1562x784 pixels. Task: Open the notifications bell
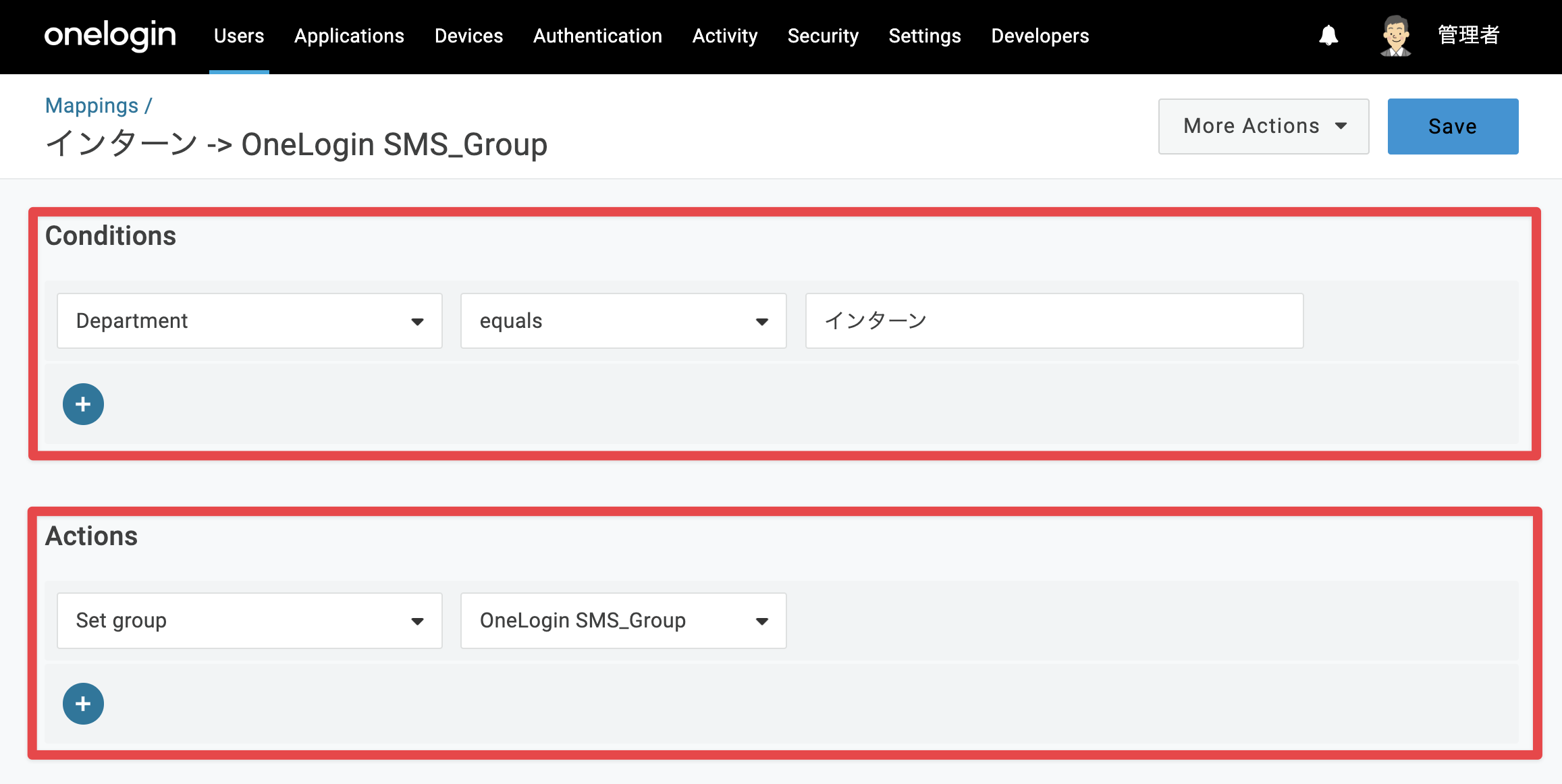[1328, 35]
